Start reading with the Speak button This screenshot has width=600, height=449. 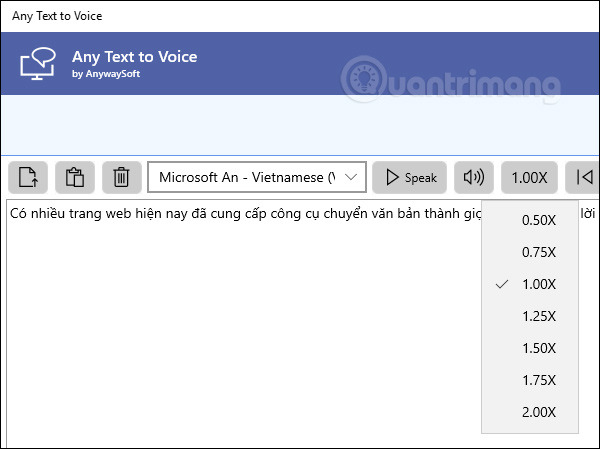409,177
